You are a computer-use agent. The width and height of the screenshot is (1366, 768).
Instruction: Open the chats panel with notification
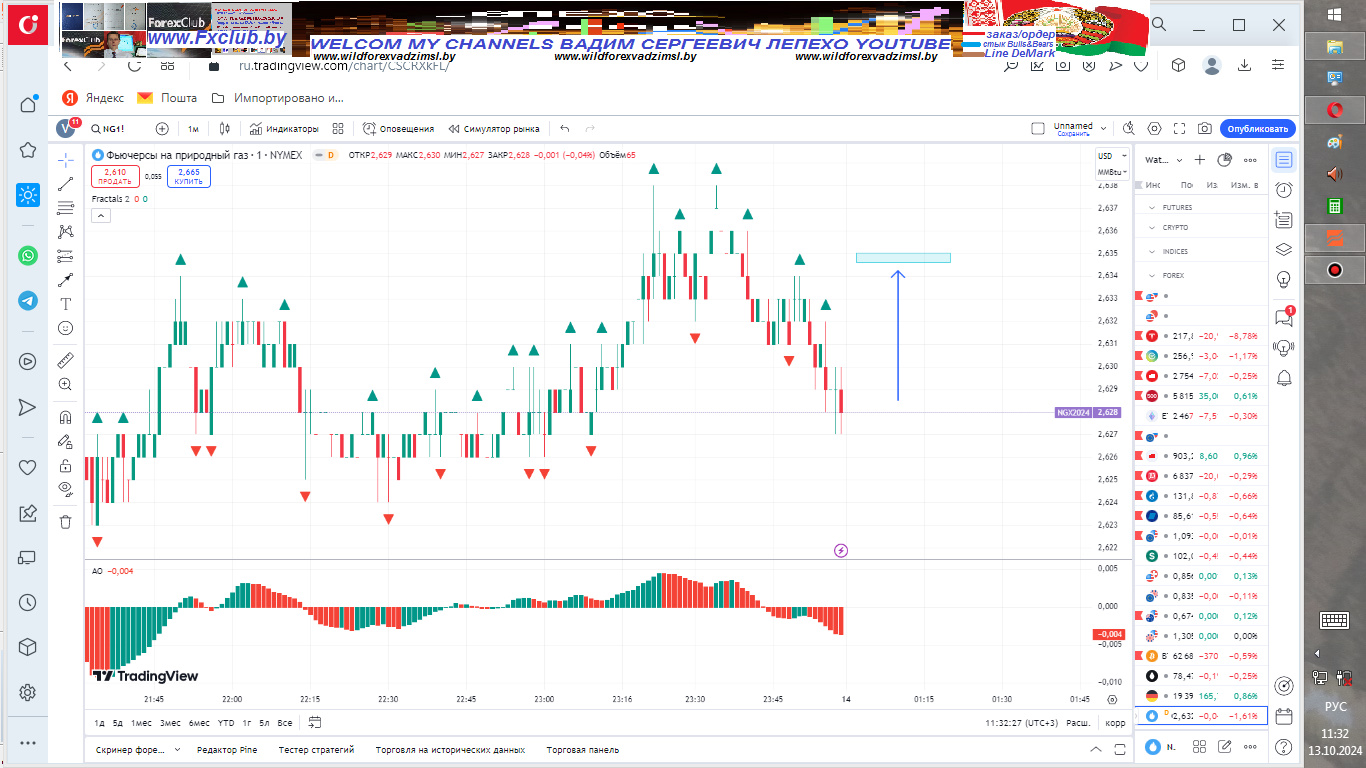[x=1284, y=318]
